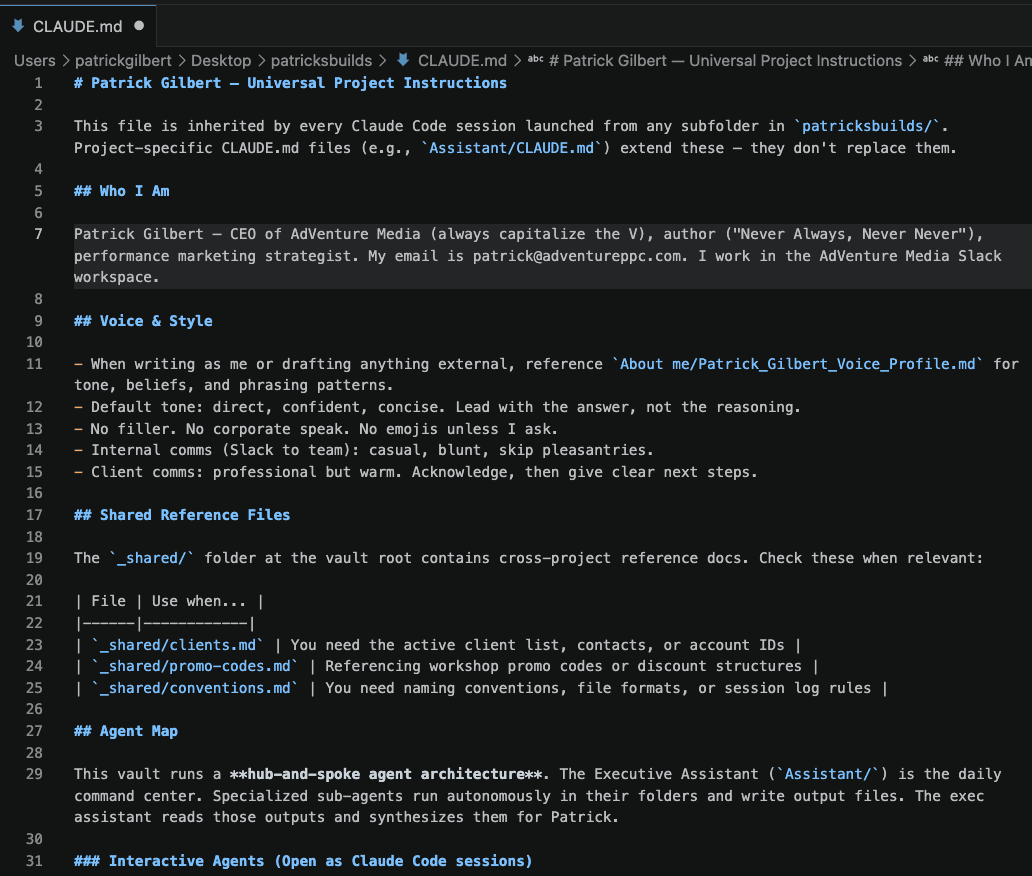Click the '## Shared Reference Files' heading

click(182, 515)
